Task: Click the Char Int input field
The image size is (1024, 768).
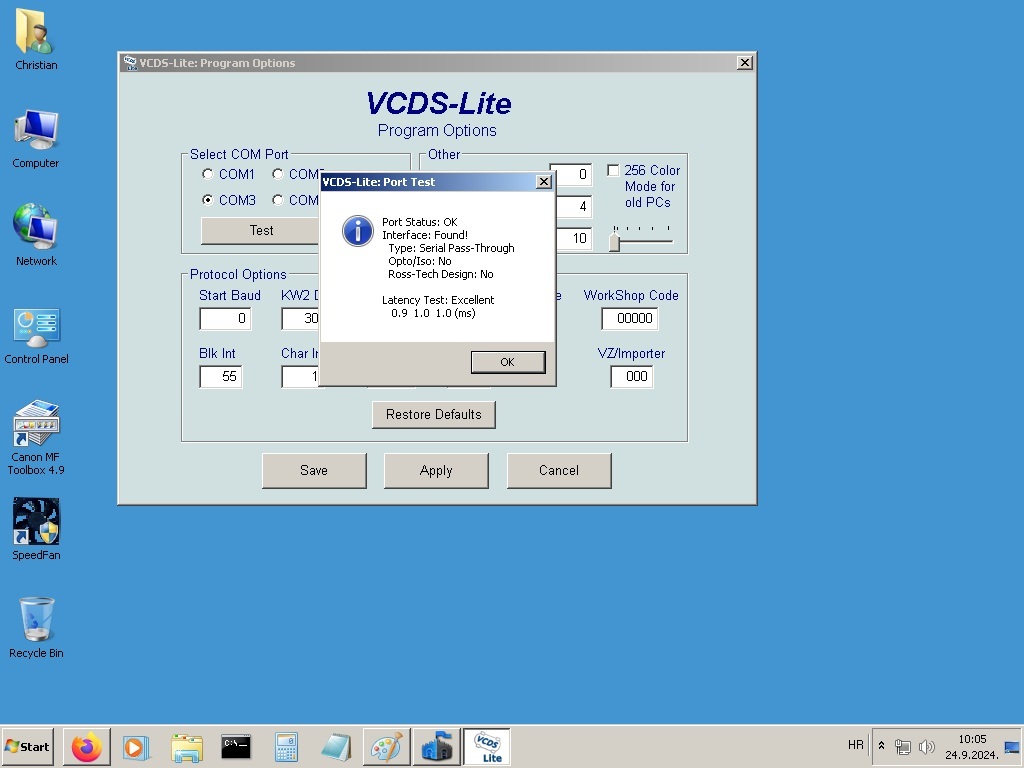Action: pyautogui.click(x=301, y=377)
